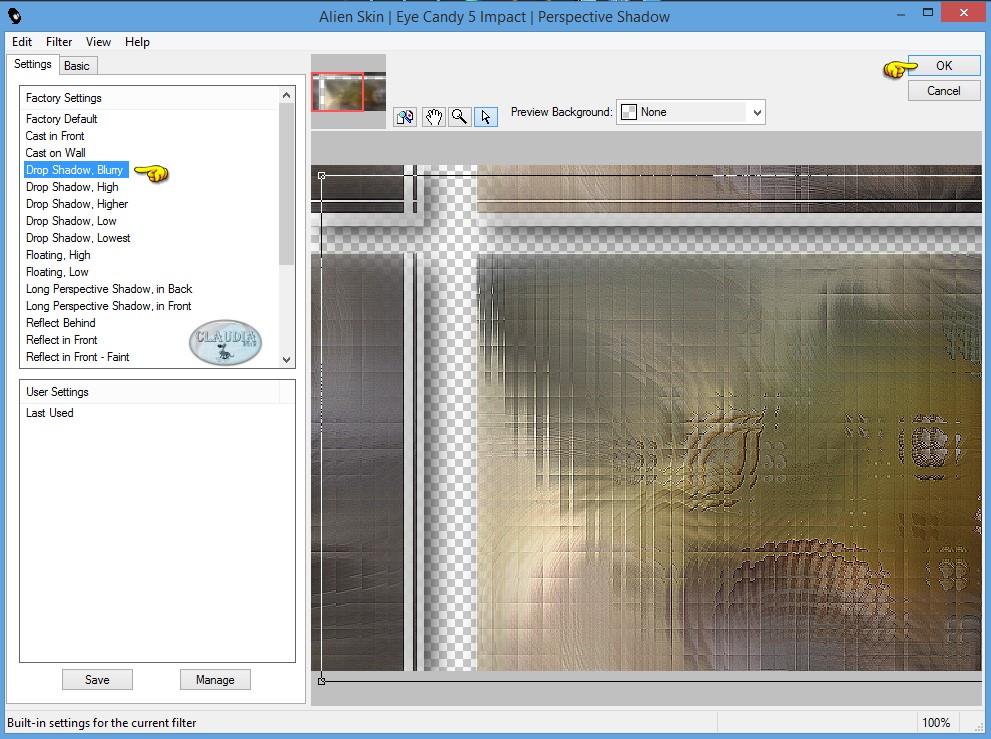Select the zoom magnifier tool
991x739 pixels.
(459, 117)
